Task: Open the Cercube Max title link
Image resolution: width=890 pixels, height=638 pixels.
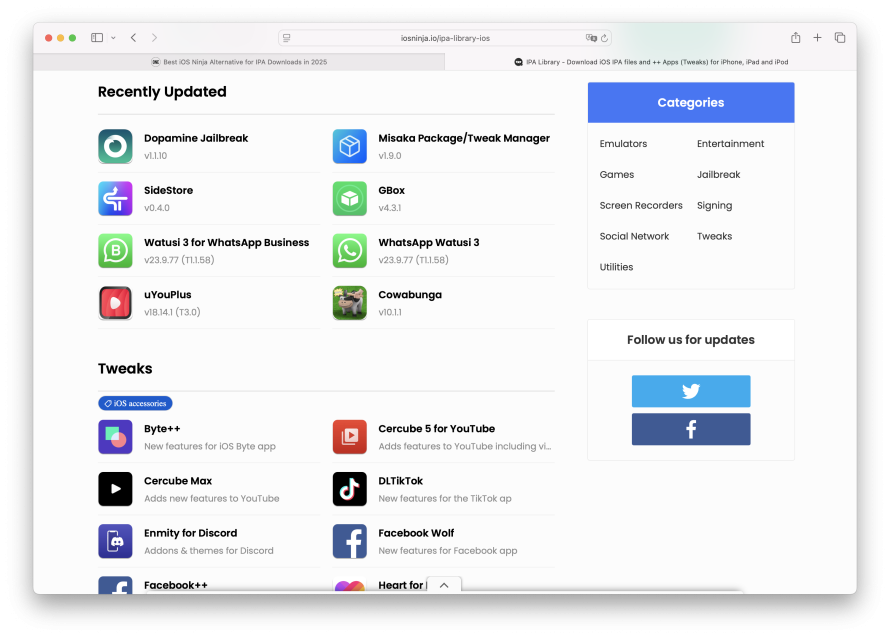Action: (x=178, y=481)
